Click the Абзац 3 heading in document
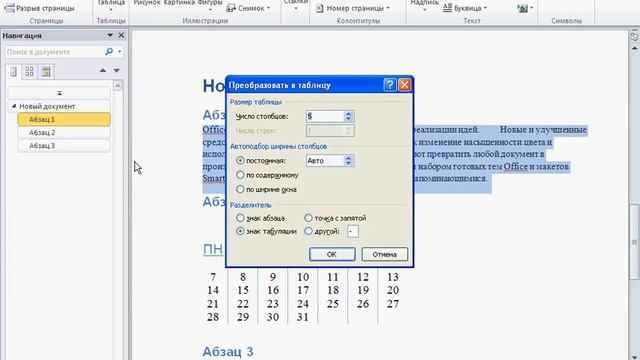Image resolution: width=640 pixels, height=360 pixels. [228, 351]
